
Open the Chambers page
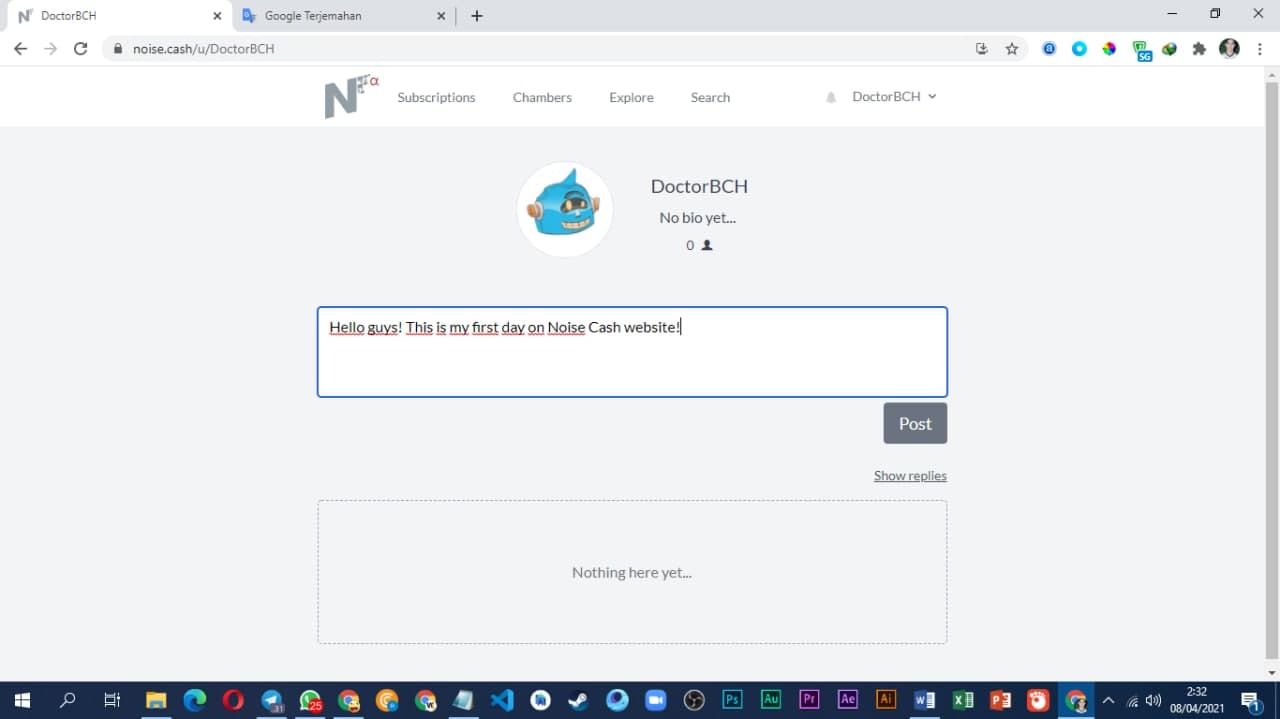542,97
